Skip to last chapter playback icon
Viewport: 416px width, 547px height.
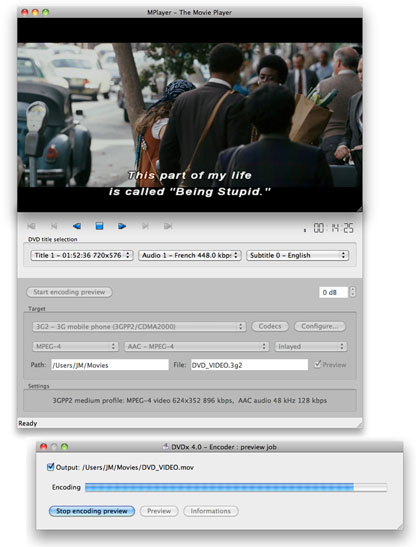tap(168, 226)
